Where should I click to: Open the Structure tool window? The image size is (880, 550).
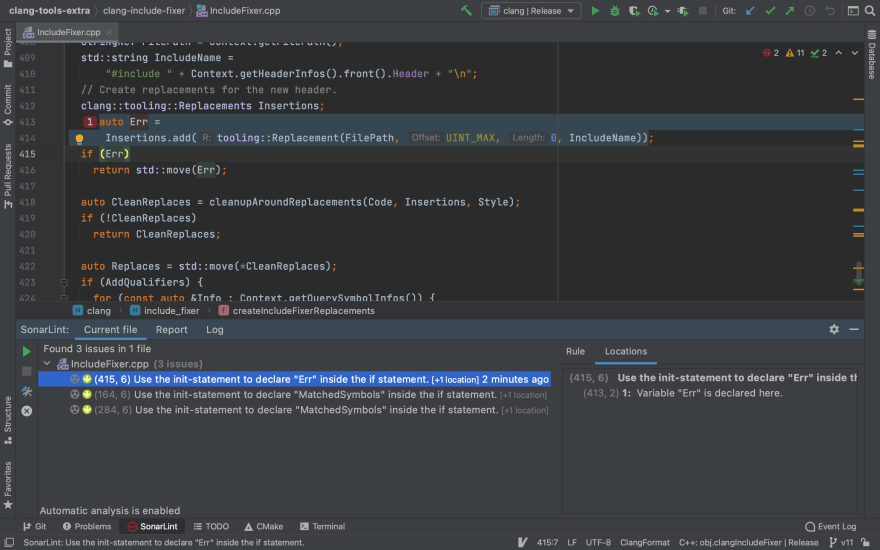(8, 420)
